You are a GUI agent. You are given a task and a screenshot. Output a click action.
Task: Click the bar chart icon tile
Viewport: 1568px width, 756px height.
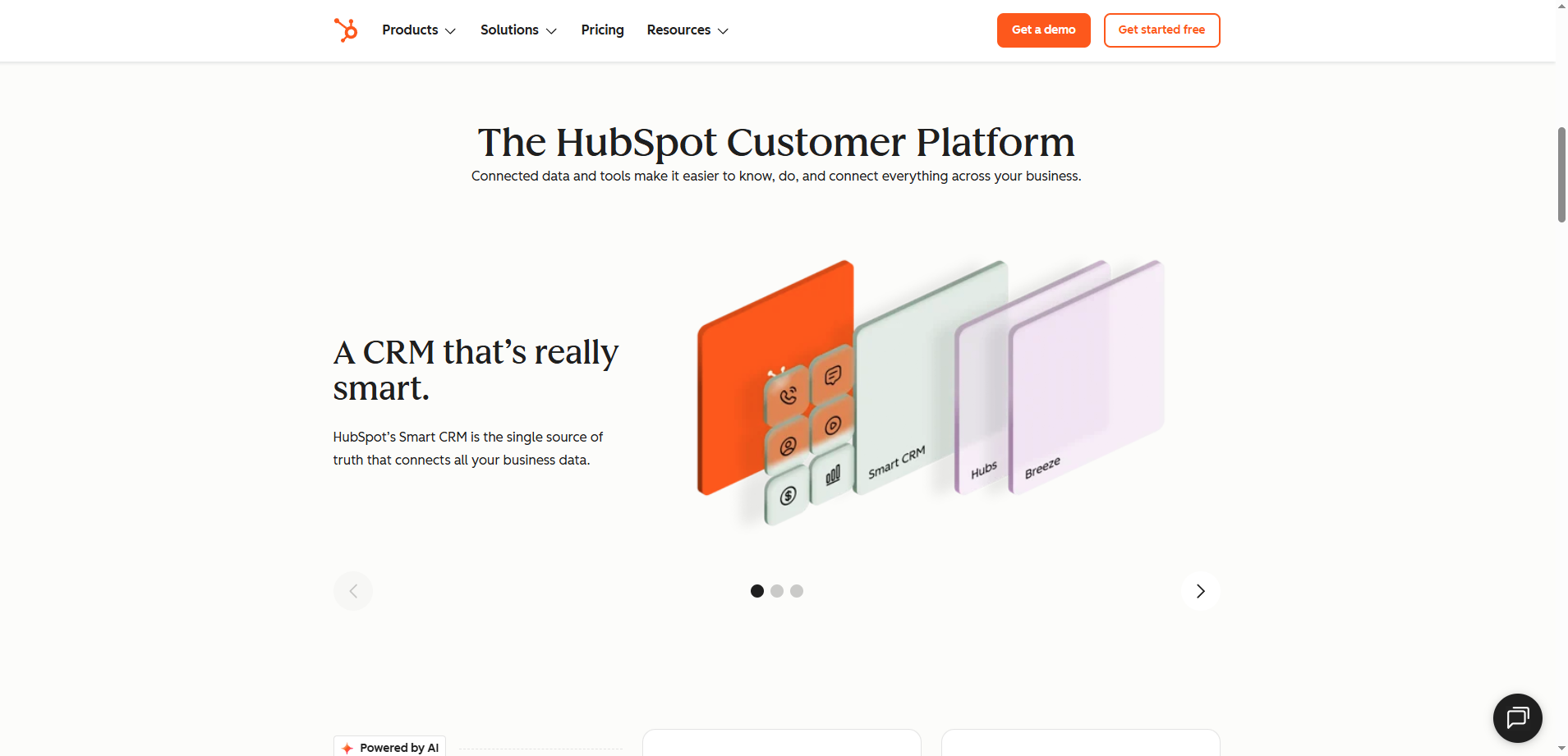click(x=832, y=474)
